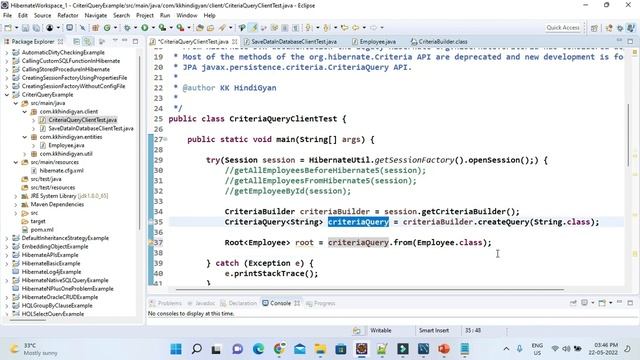Collapse the com.kkhindigyan.client package
The height and width of the screenshot is (360, 640).
point(24,111)
